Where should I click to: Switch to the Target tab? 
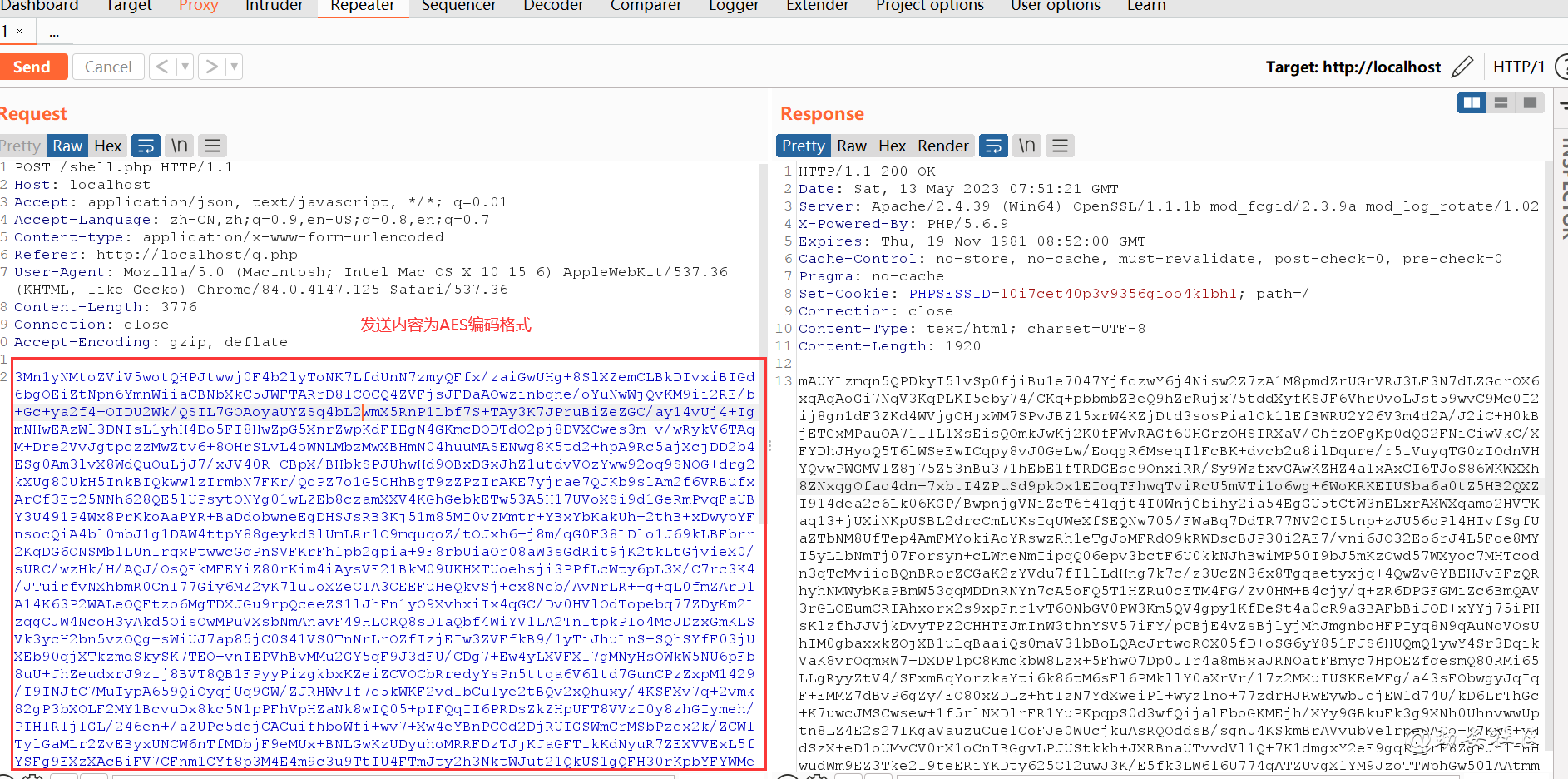[x=129, y=6]
